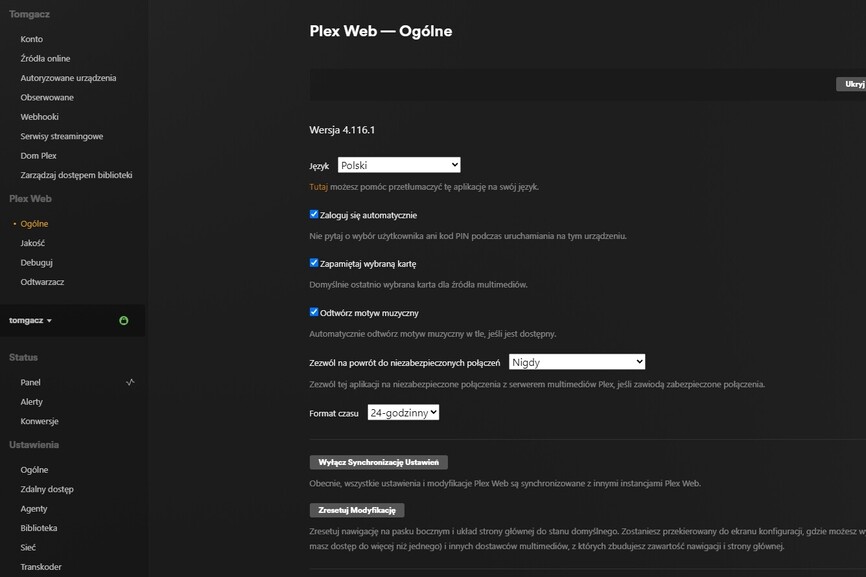Open the Konto settings page
Viewport: 866px width, 577px height.
[31, 39]
